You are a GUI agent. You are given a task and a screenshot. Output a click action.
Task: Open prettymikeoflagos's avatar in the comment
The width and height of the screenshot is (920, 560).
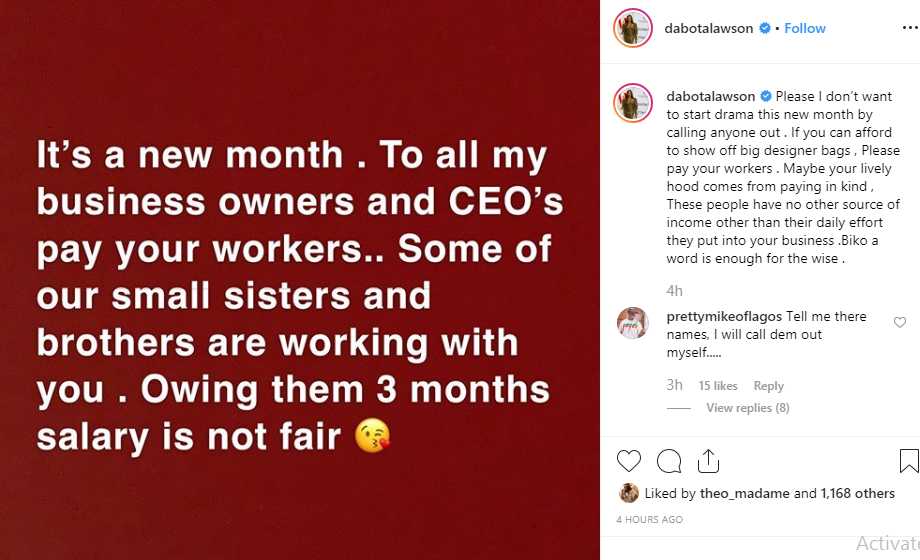coord(632,323)
